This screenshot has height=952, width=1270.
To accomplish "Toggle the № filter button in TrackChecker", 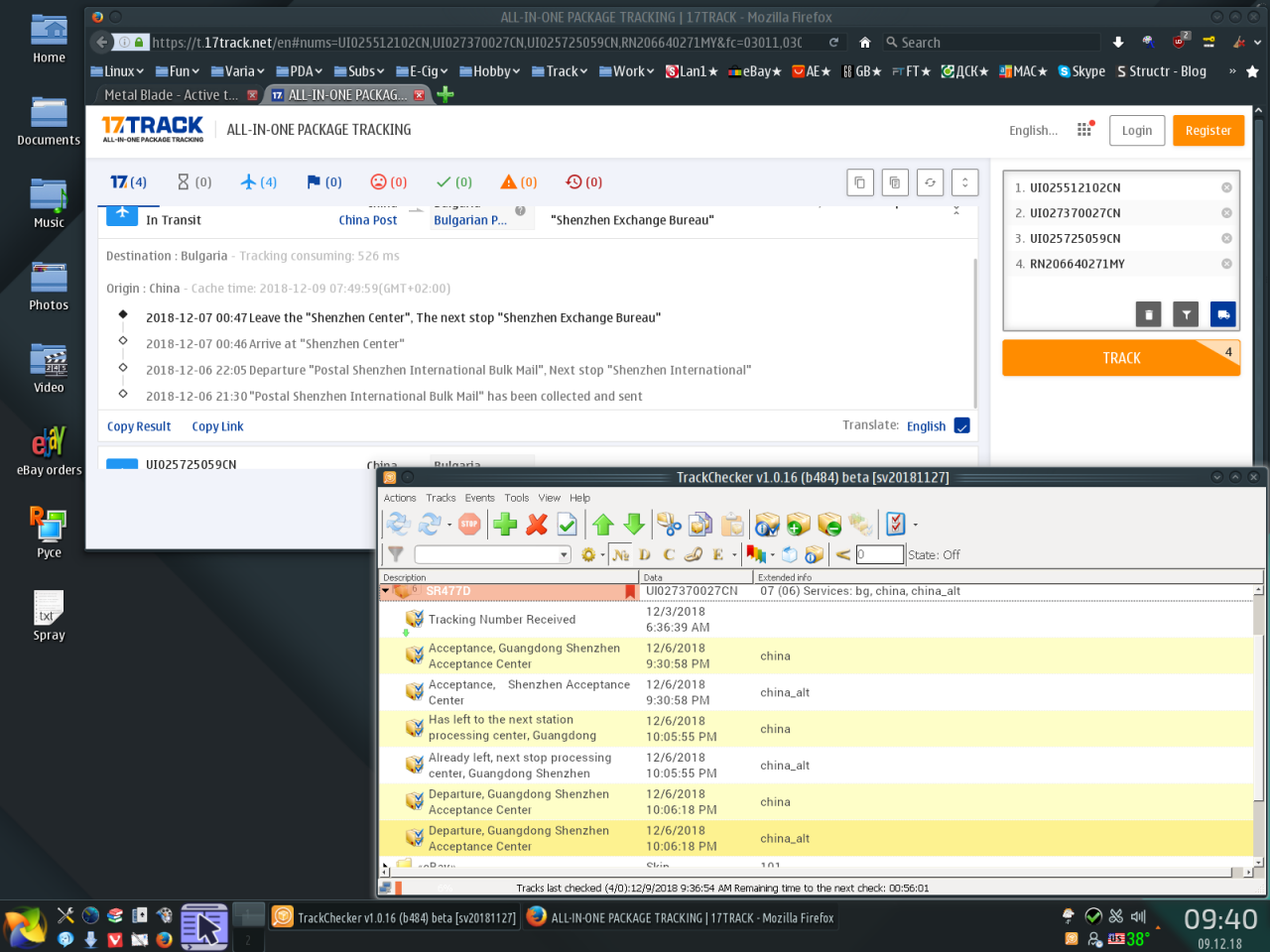I will (x=621, y=554).
